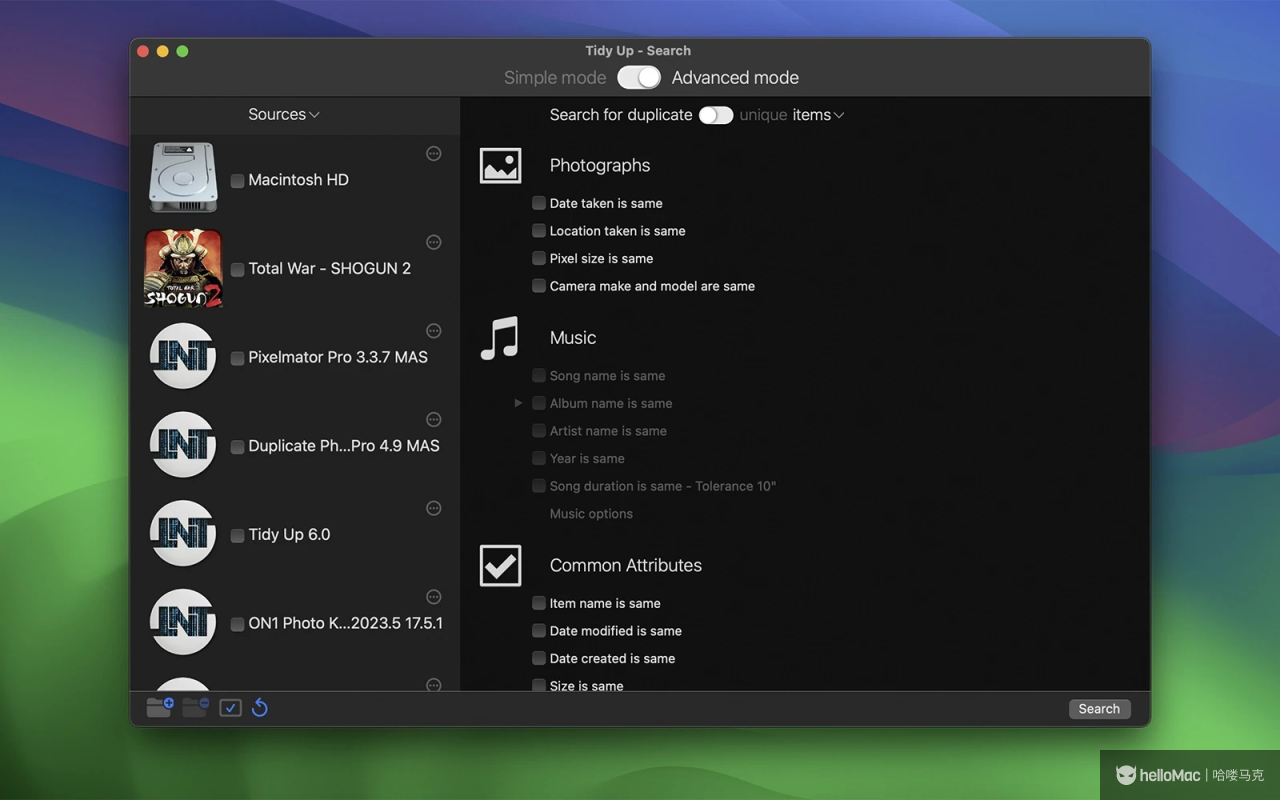This screenshot has width=1280, height=800.
Task: Open the Sources dropdown menu
Action: click(x=284, y=115)
